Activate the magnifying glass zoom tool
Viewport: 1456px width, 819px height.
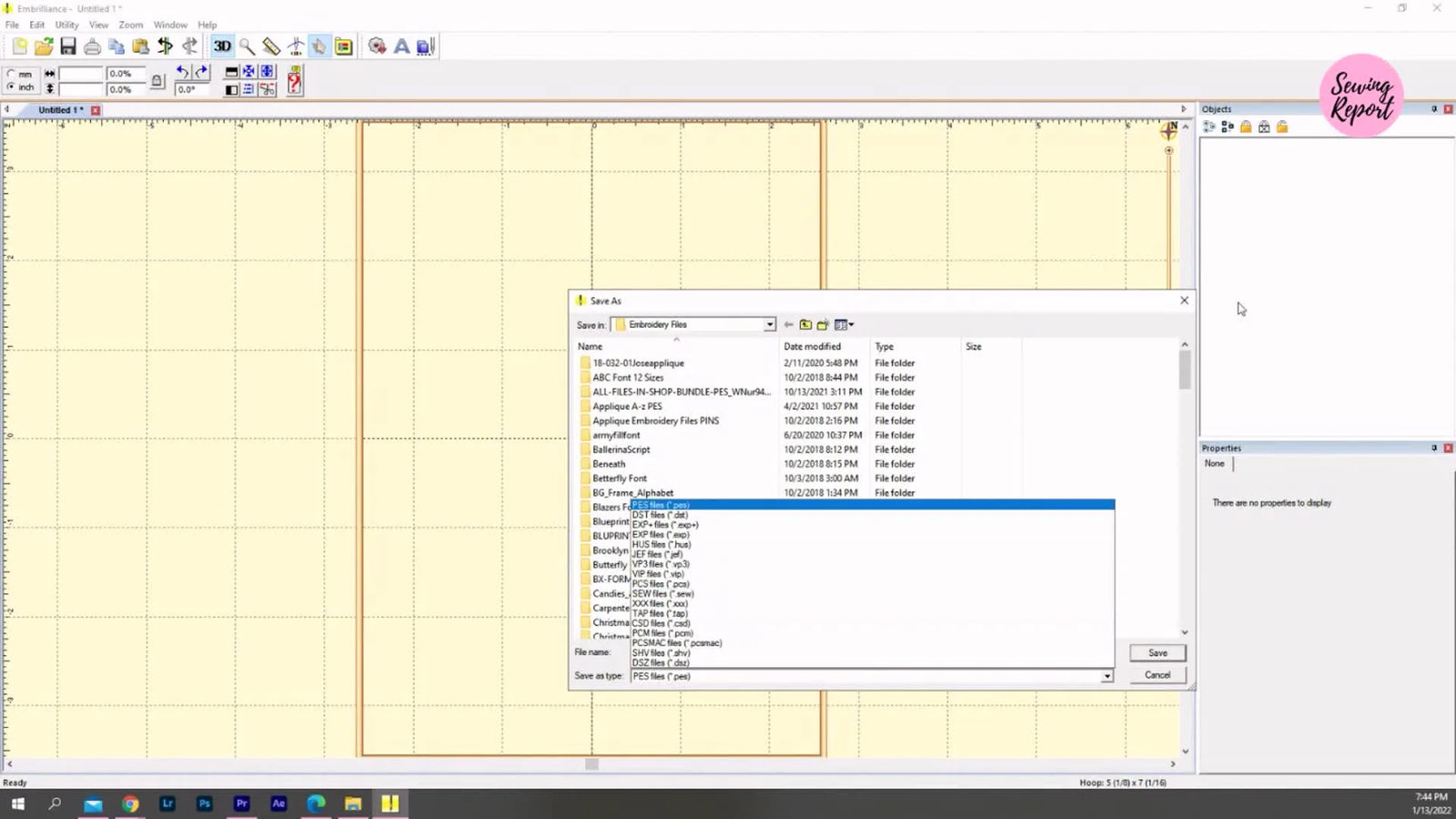[x=247, y=46]
